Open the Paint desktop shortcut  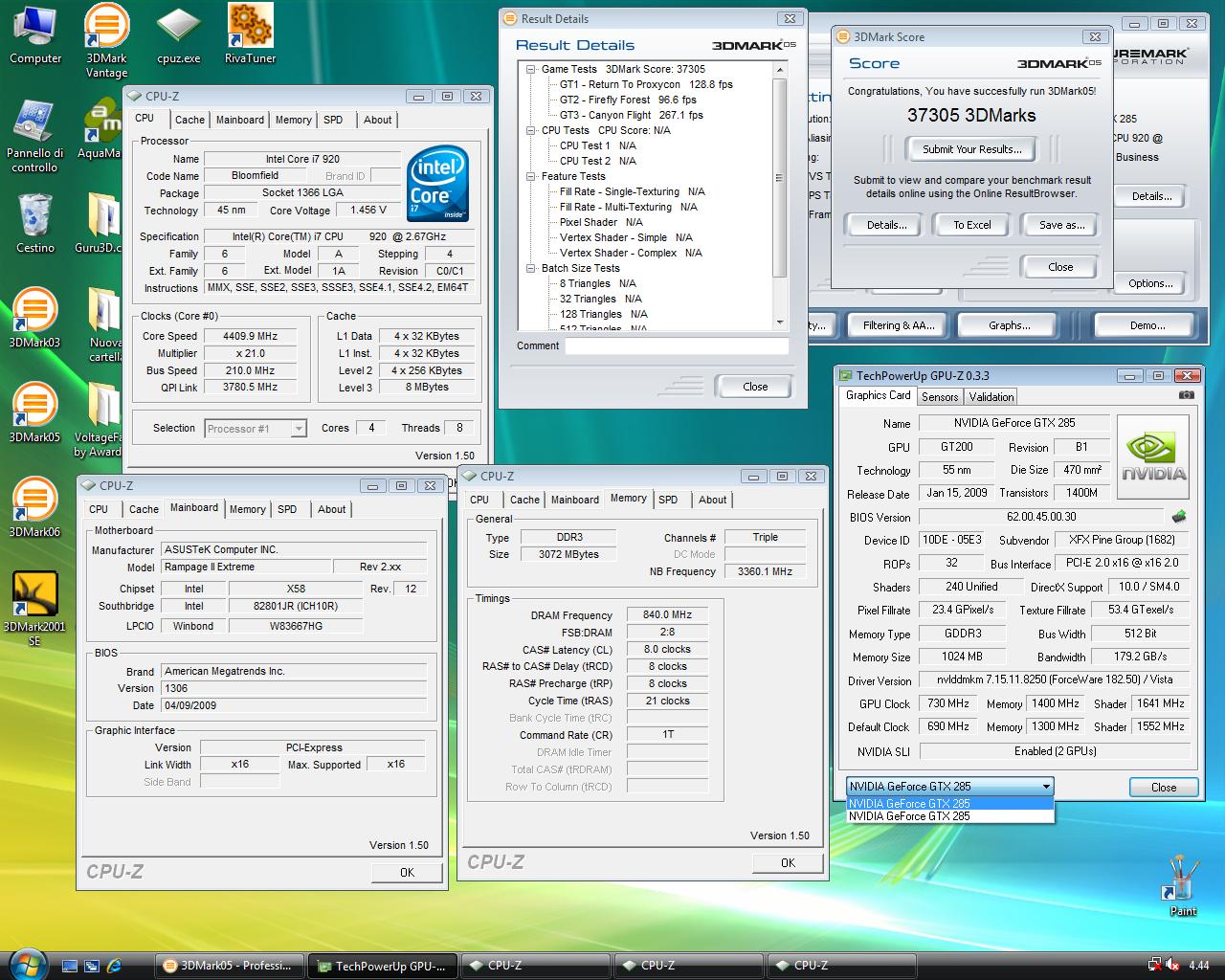pyautogui.click(x=1183, y=880)
